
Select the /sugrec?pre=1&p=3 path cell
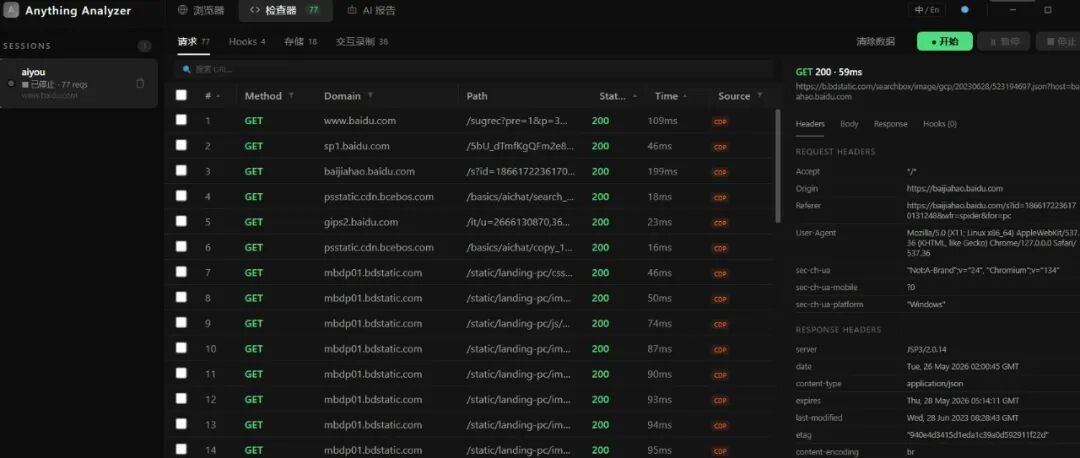(x=517, y=121)
